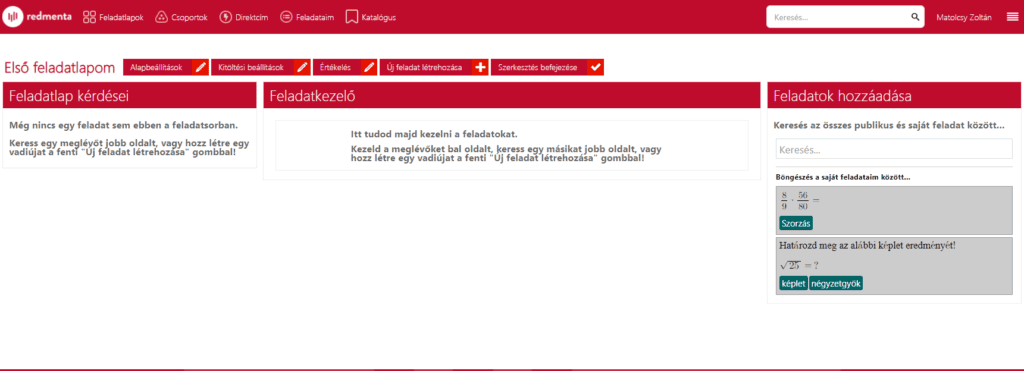Click the Feladatlapok grid icon

tap(89, 17)
